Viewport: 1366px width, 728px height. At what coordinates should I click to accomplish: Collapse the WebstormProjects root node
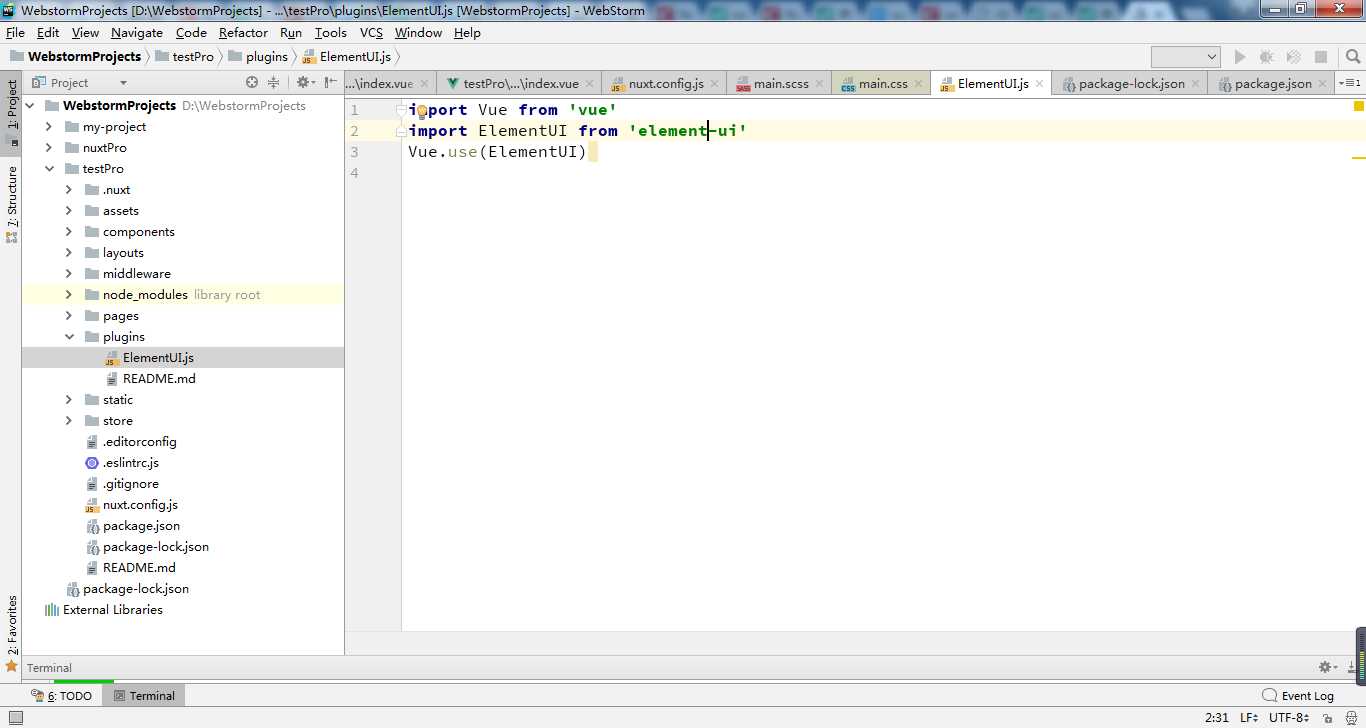pyautogui.click(x=29, y=106)
